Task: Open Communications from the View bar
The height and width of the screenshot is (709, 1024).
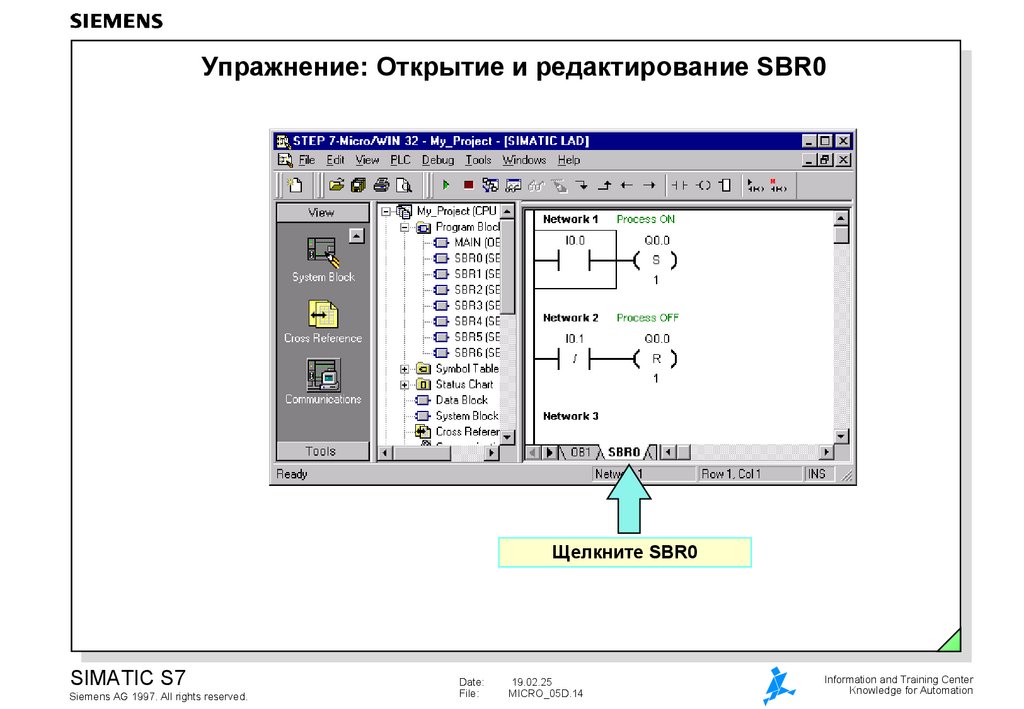Action: click(x=323, y=381)
